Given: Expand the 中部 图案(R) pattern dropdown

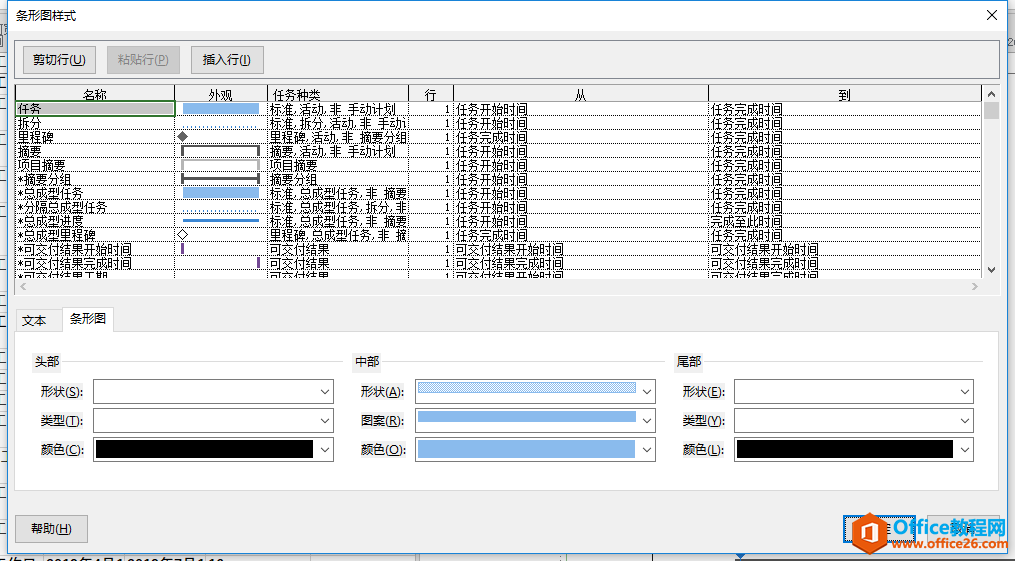Looking at the screenshot, I should (535, 421).
